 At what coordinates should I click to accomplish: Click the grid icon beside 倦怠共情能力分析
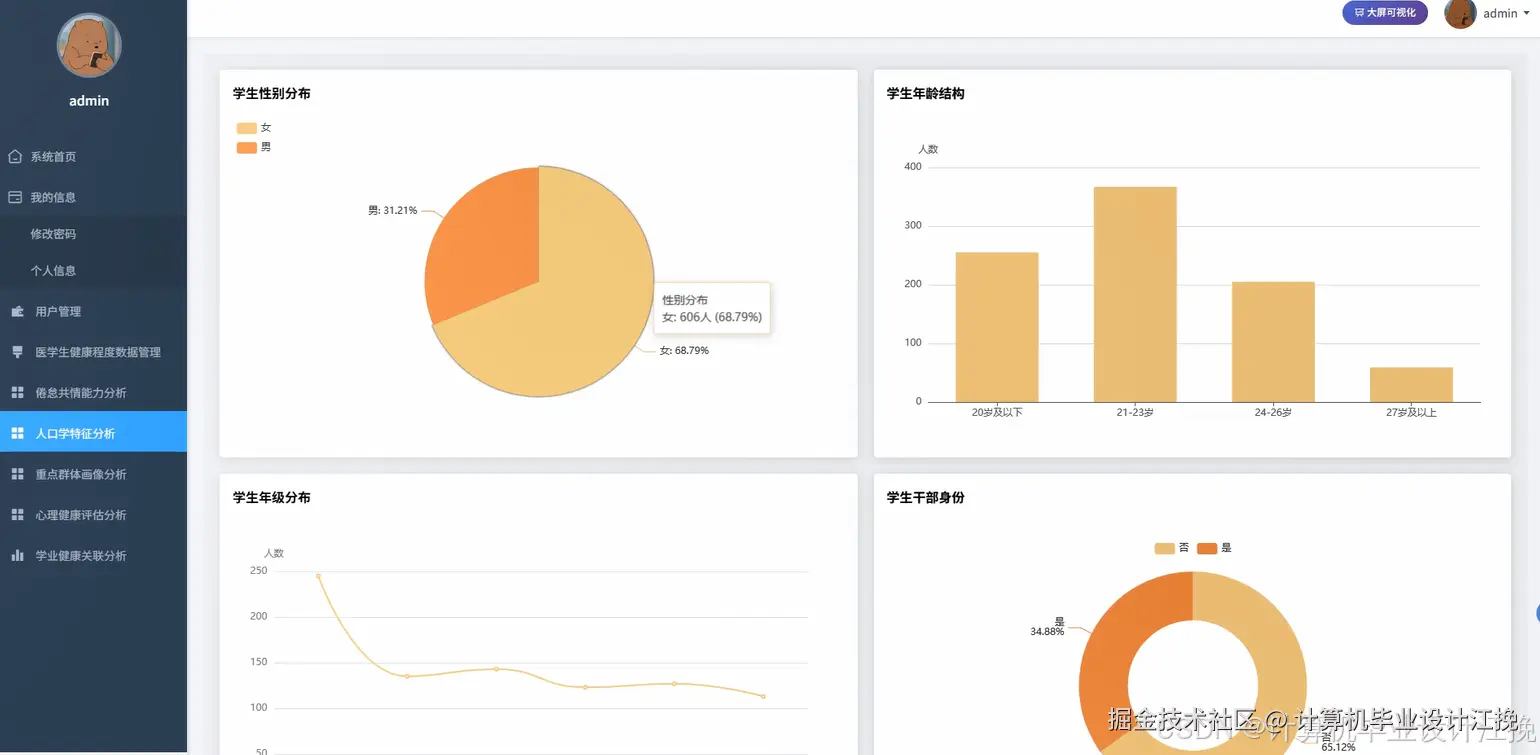[x=17, y=393]
